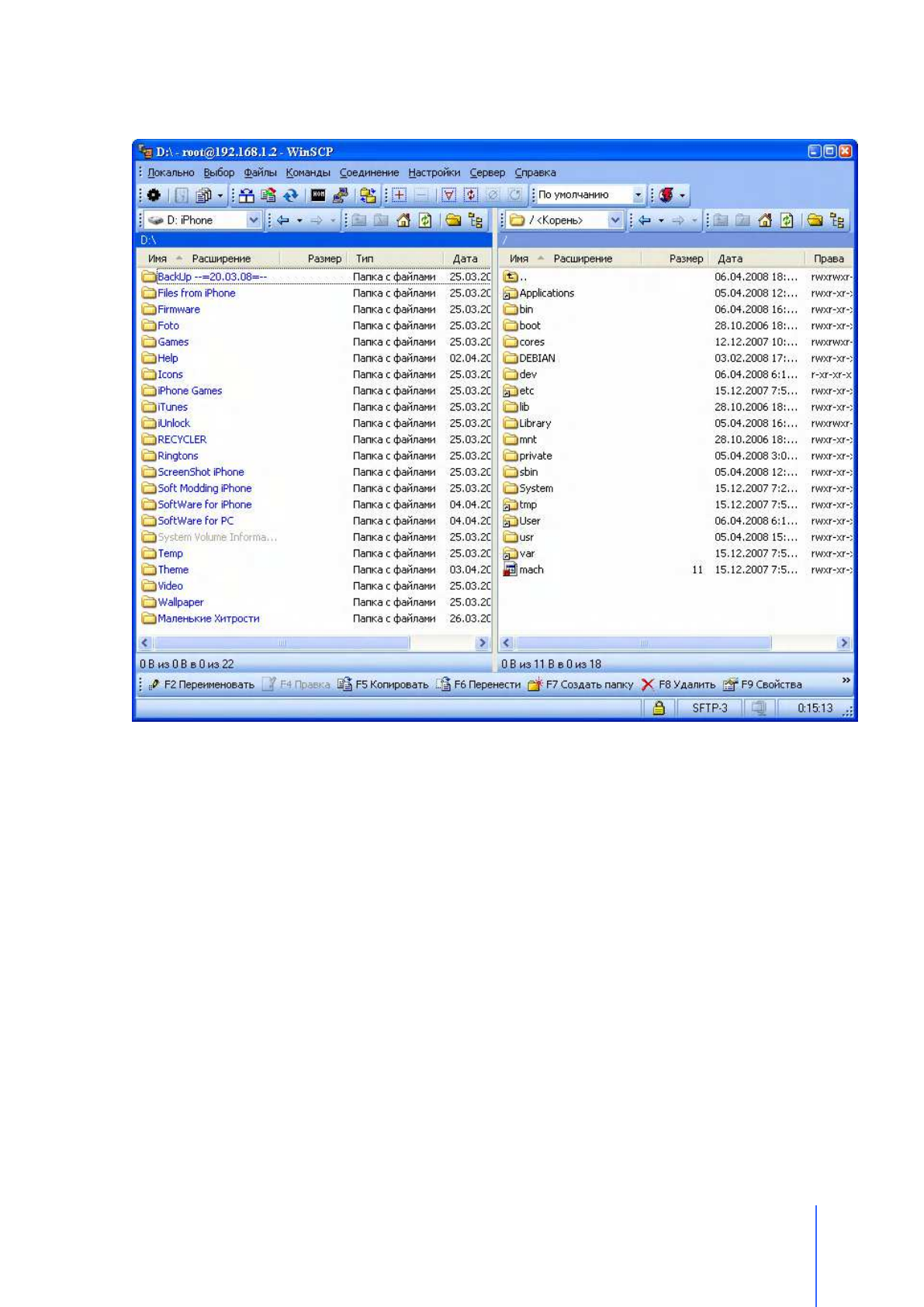Go back in the remote panel
This screenshot has width=924, height=1307.
(x=645, y=220)
